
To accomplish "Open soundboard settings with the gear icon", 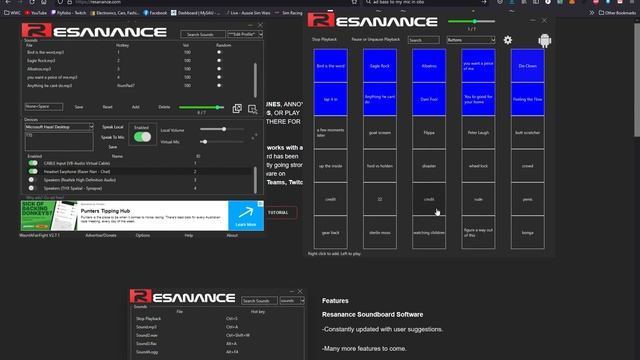I will coord(507,40).
